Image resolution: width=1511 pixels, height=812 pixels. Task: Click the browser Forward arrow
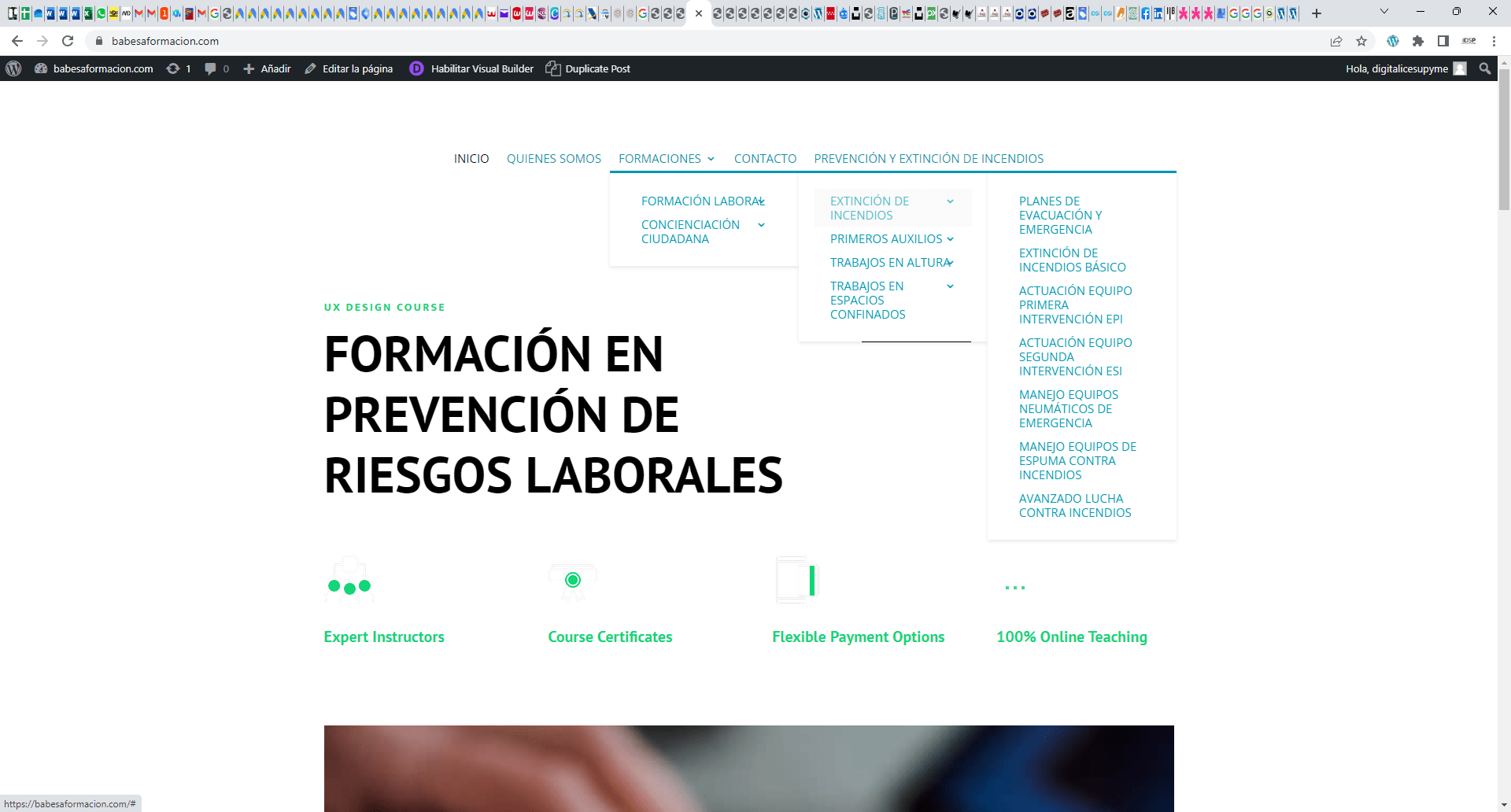pyautogui.click(x=42, y=41)
